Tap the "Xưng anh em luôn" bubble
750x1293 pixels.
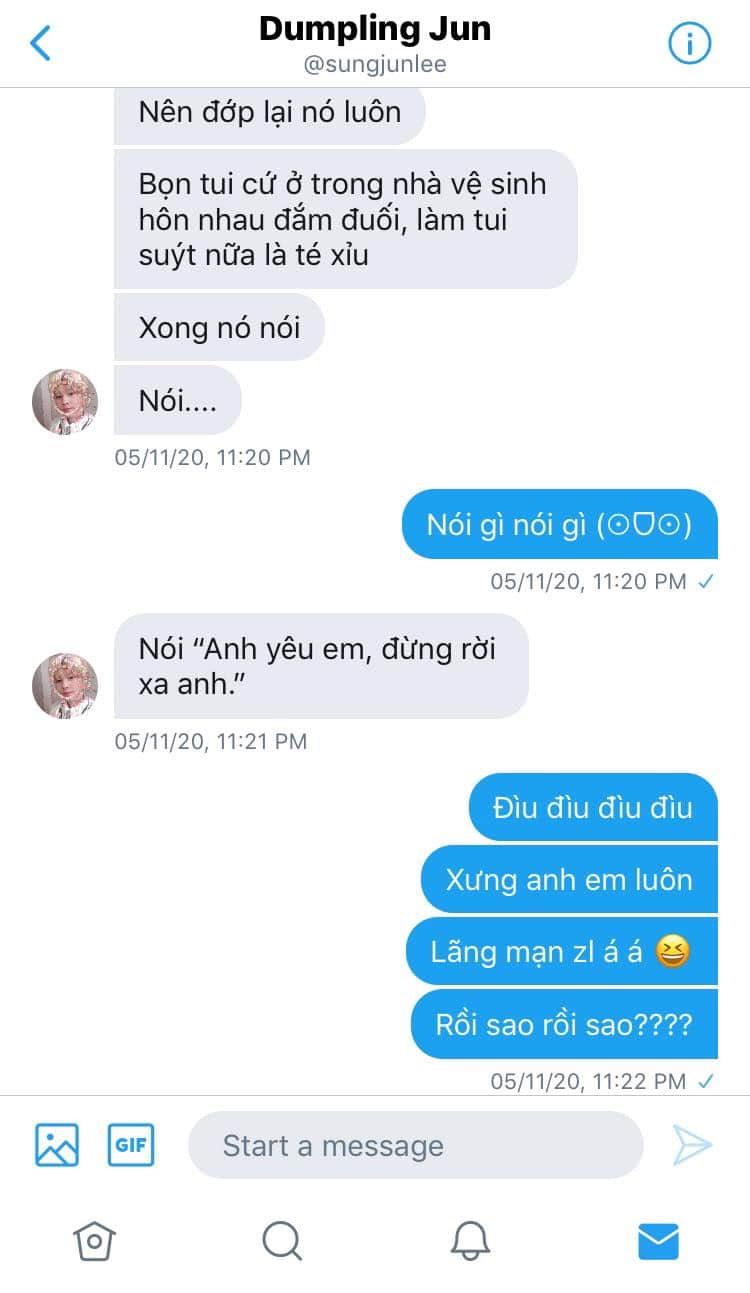click(569, 879)
